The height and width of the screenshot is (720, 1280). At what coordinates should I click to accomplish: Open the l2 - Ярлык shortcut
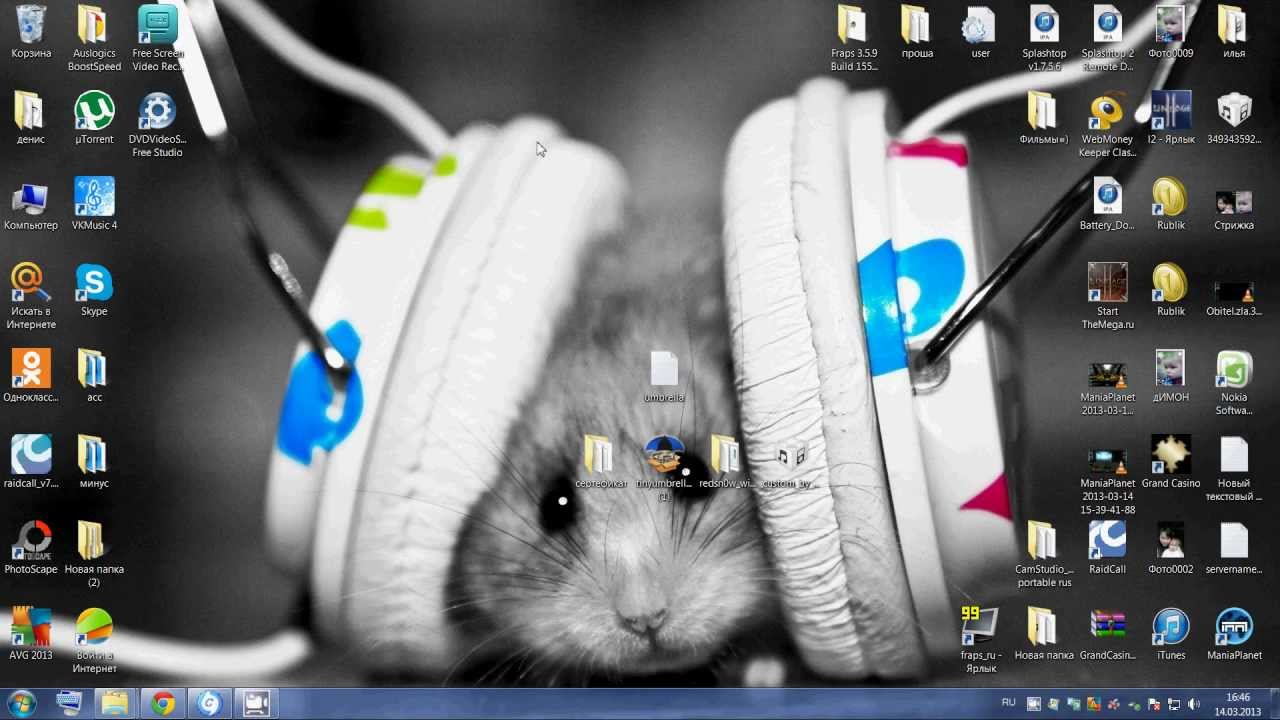pos(1171,119)
